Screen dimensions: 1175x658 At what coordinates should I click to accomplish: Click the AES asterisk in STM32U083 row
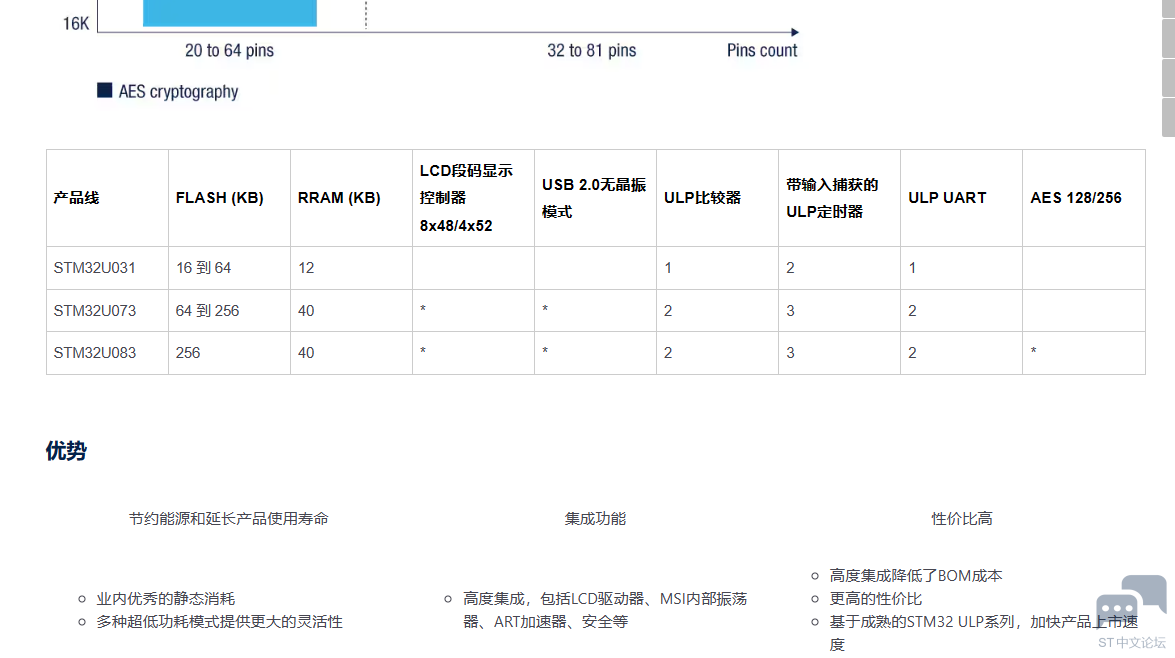(x=1033, y=353)
